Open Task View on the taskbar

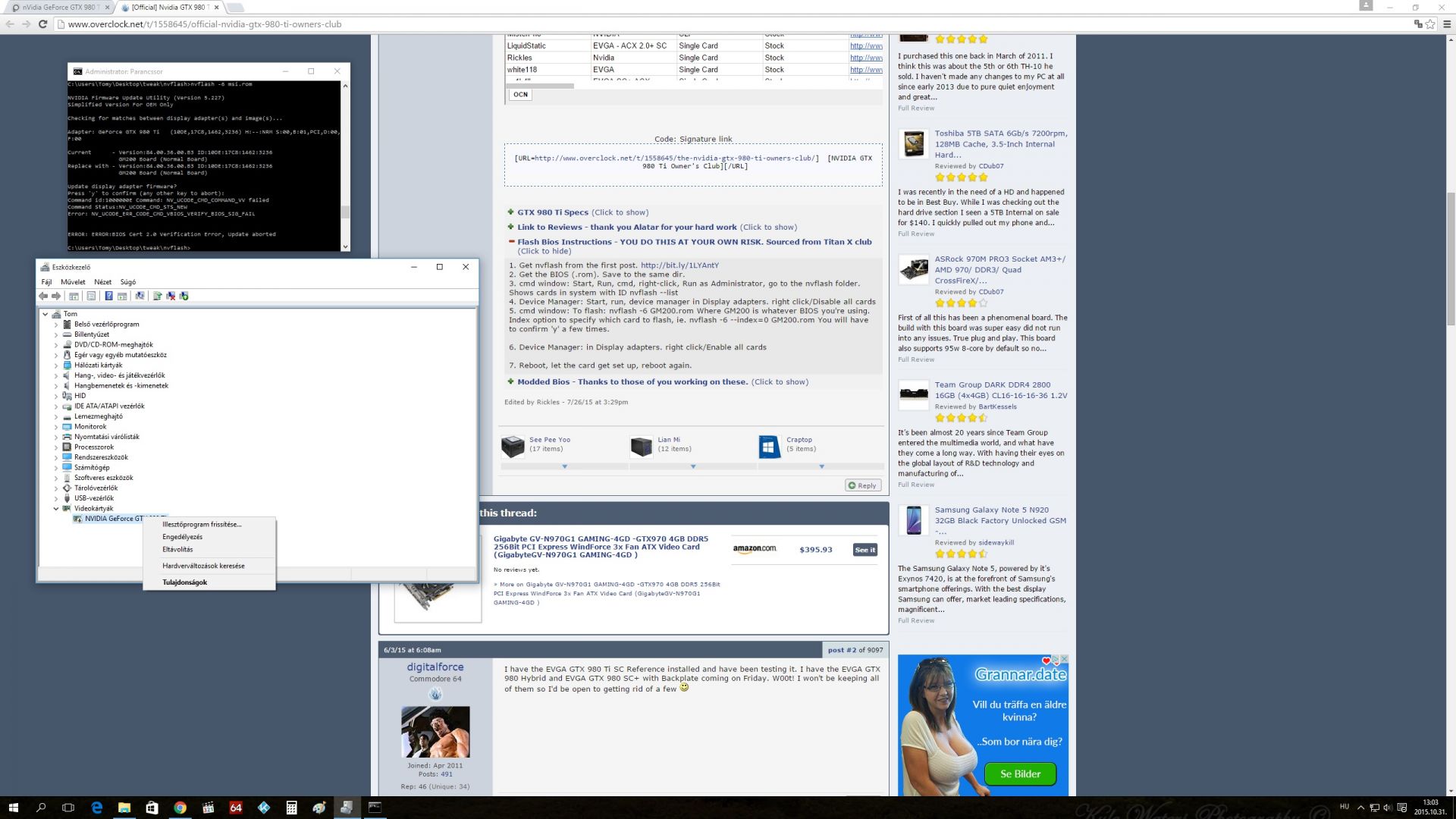click(68, 808)
